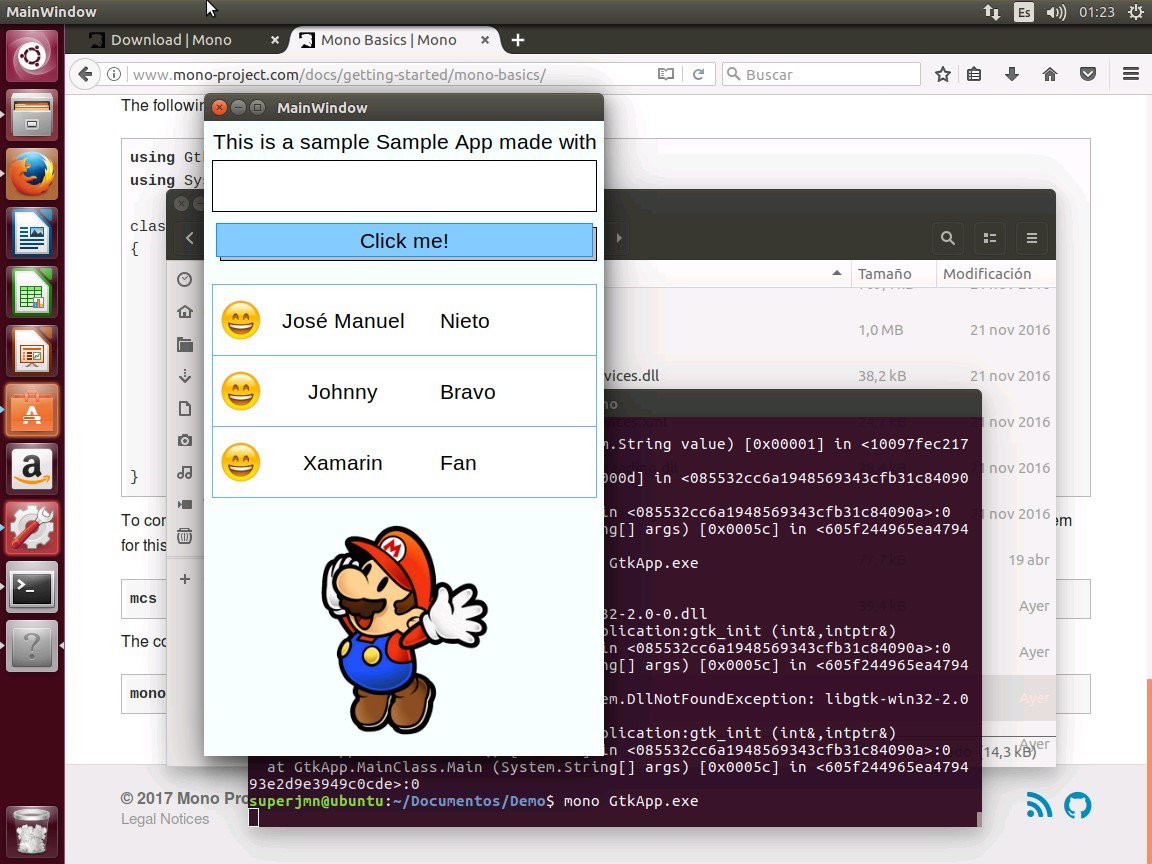Image resolution: width=1152 pixels, height=864 pixels.
Task: Toggle Firefox reader view icon
Action: 666,74
